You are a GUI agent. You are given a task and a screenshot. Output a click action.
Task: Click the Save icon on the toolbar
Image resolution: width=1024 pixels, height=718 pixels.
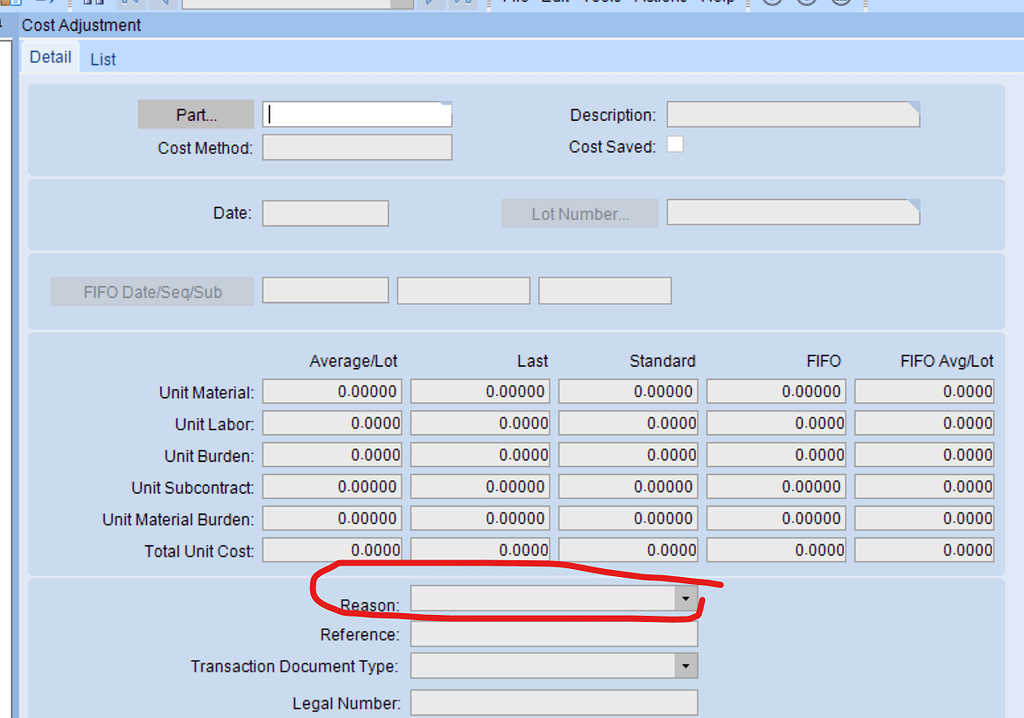point(17,4)
